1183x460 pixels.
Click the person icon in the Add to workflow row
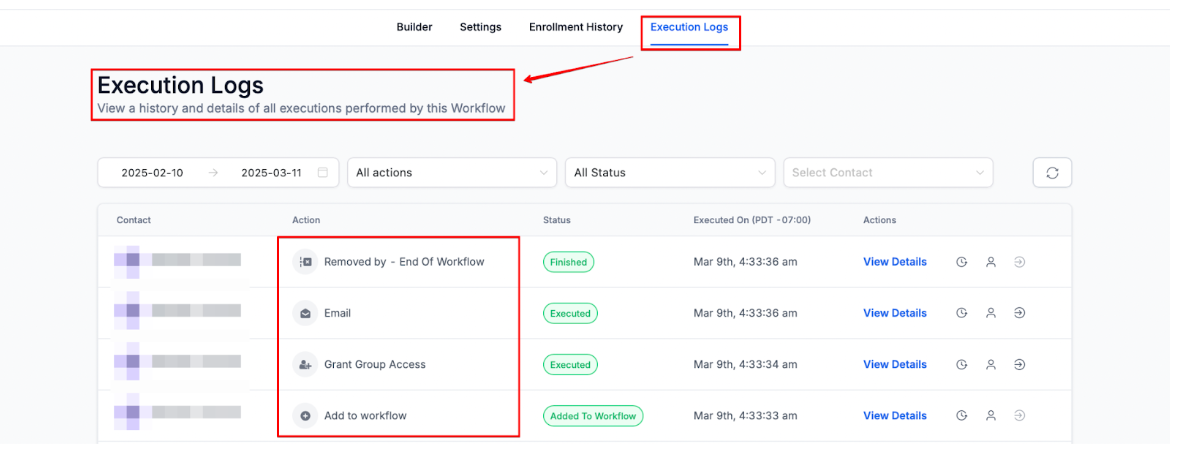990,416
